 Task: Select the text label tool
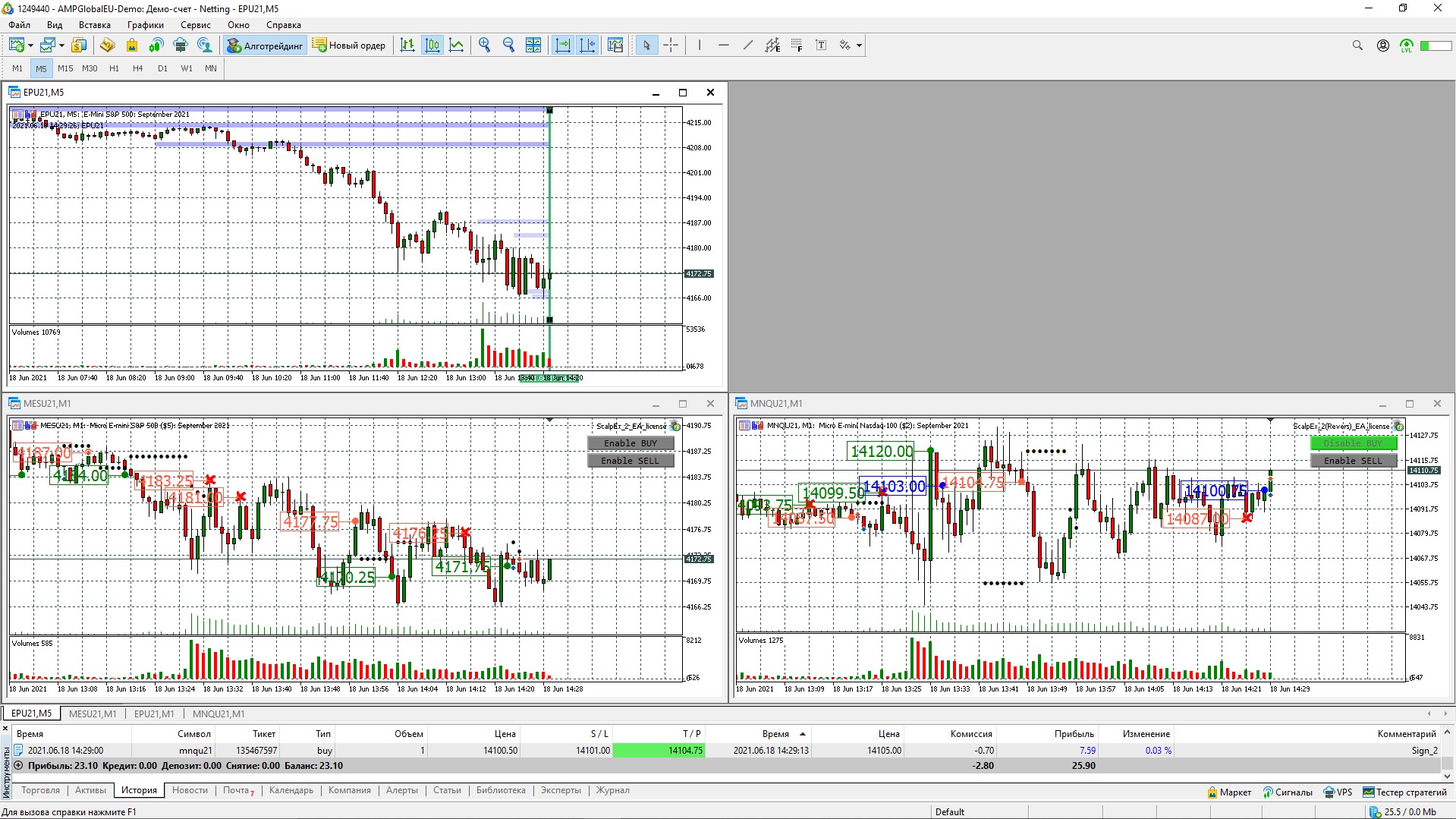point(821,46)
